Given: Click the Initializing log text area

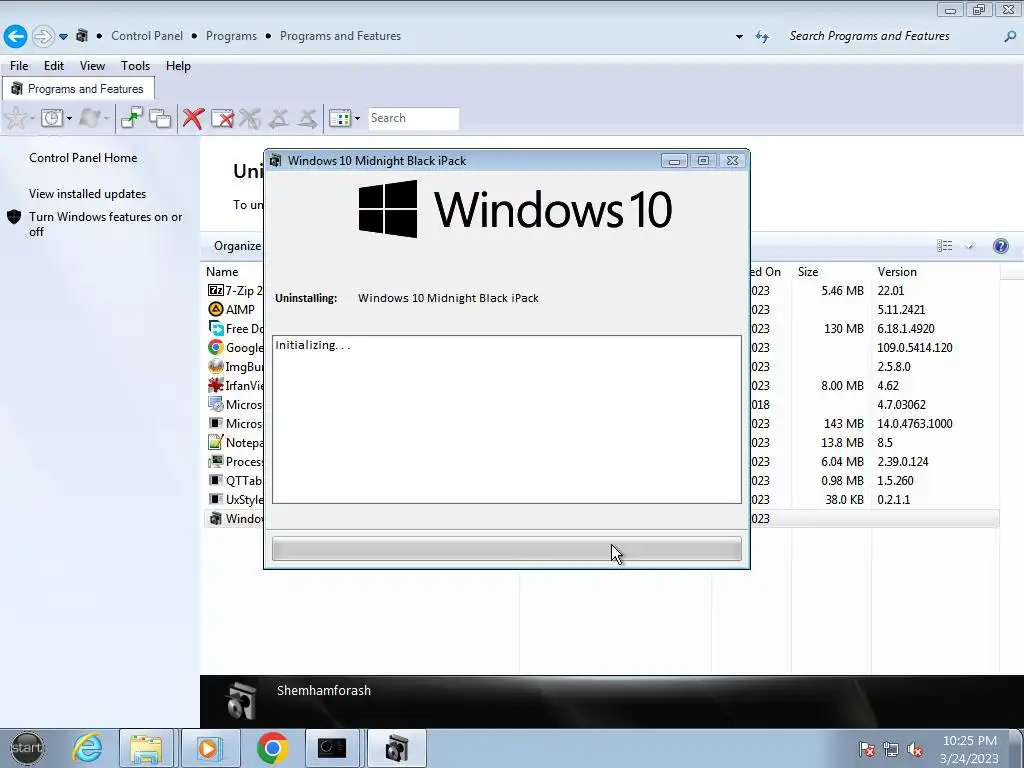Looking at the screenshot, I should 507,419.
